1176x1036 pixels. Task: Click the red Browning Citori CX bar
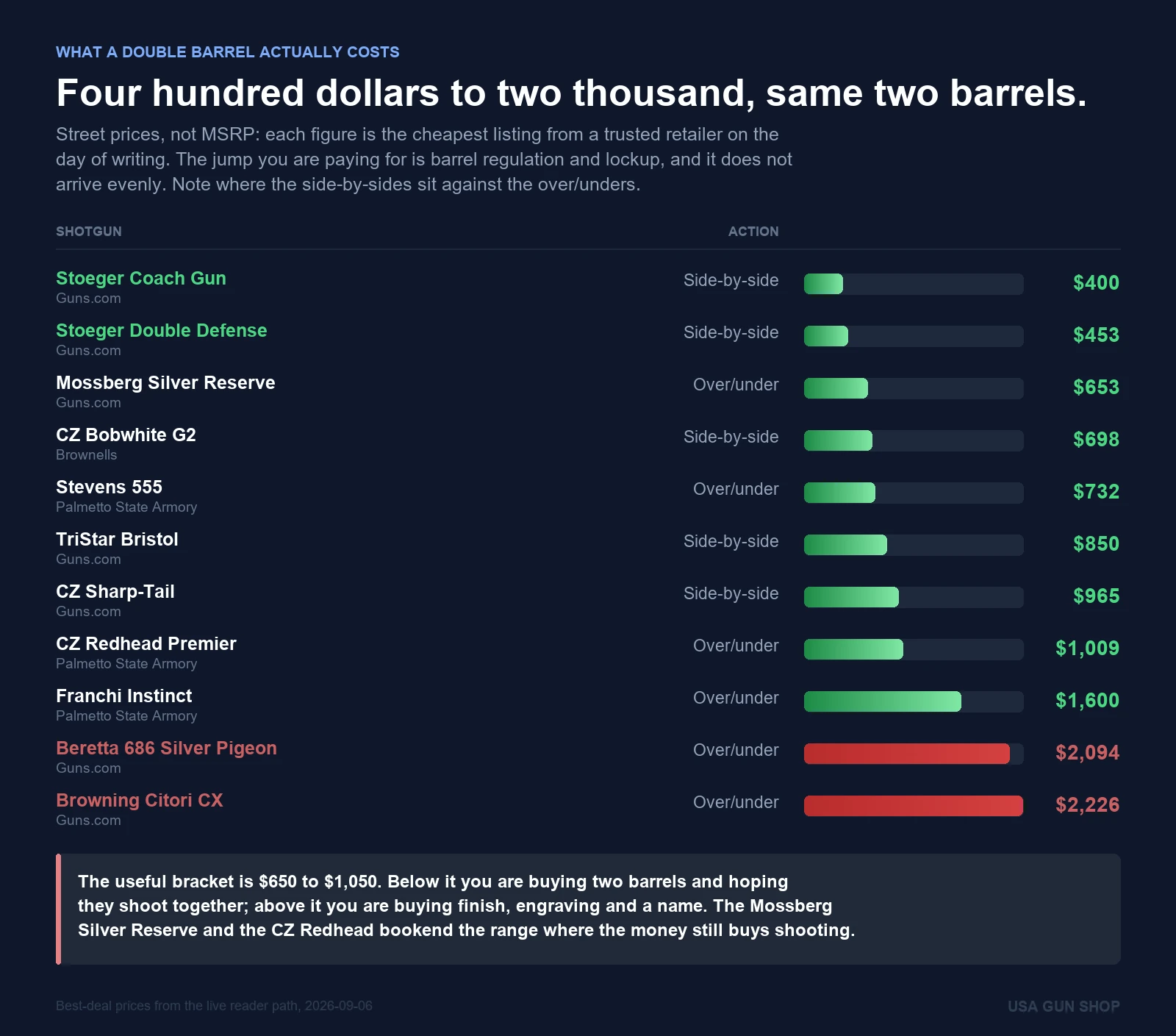(914, 806)
